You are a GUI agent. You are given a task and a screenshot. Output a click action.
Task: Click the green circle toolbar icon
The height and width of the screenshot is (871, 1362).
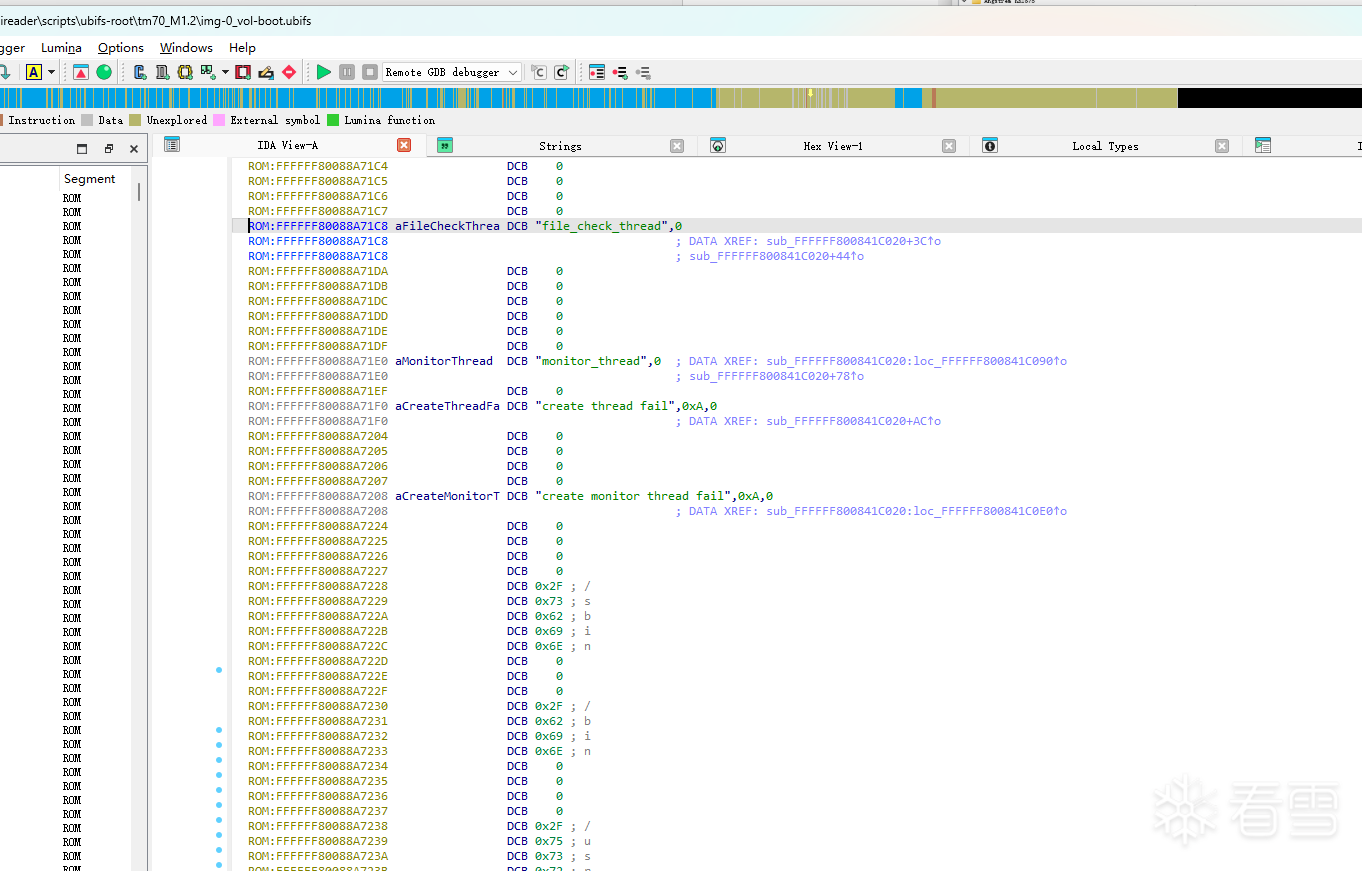pos(104,72)
